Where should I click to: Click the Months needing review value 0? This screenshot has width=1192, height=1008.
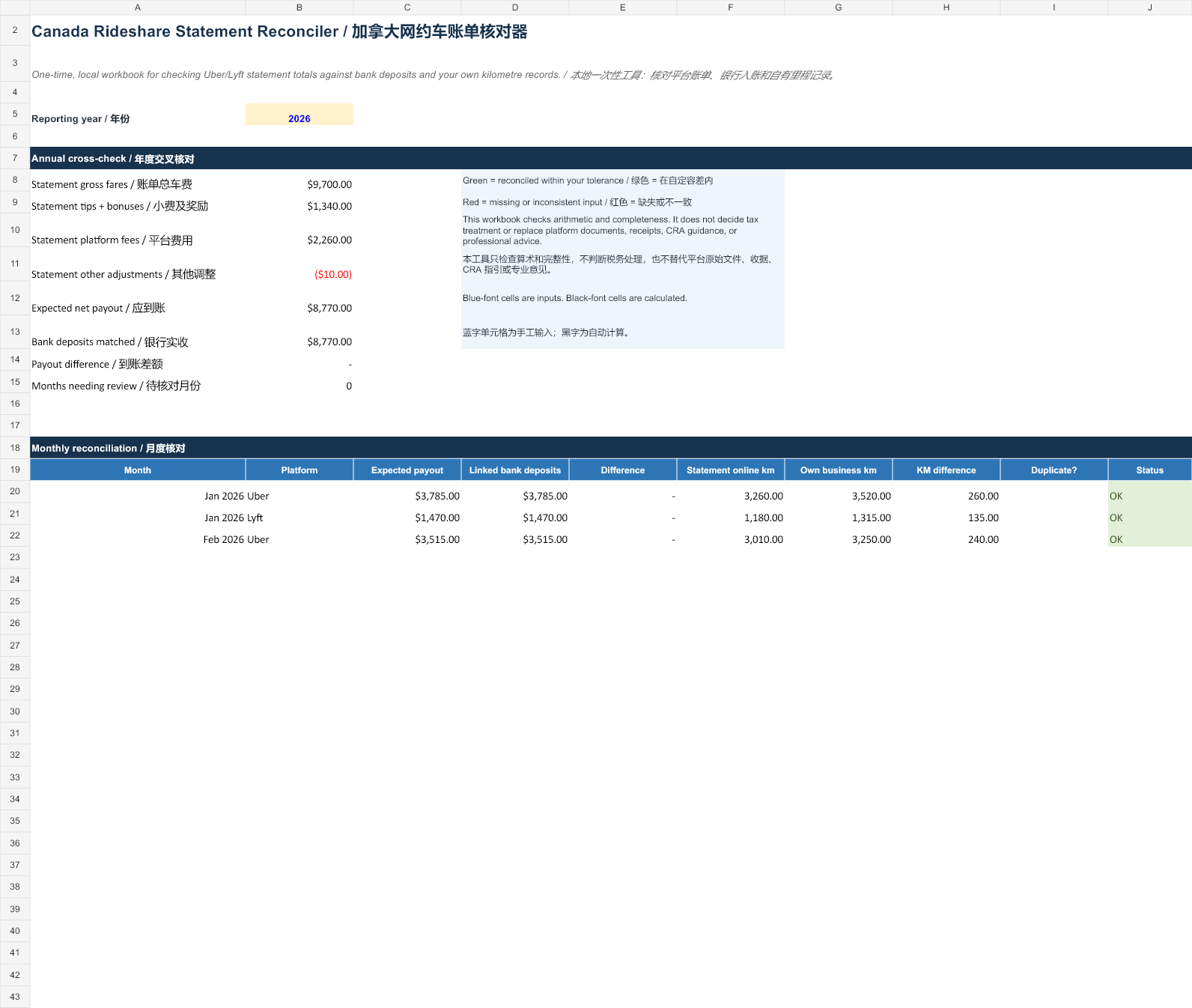pos(349,386)
